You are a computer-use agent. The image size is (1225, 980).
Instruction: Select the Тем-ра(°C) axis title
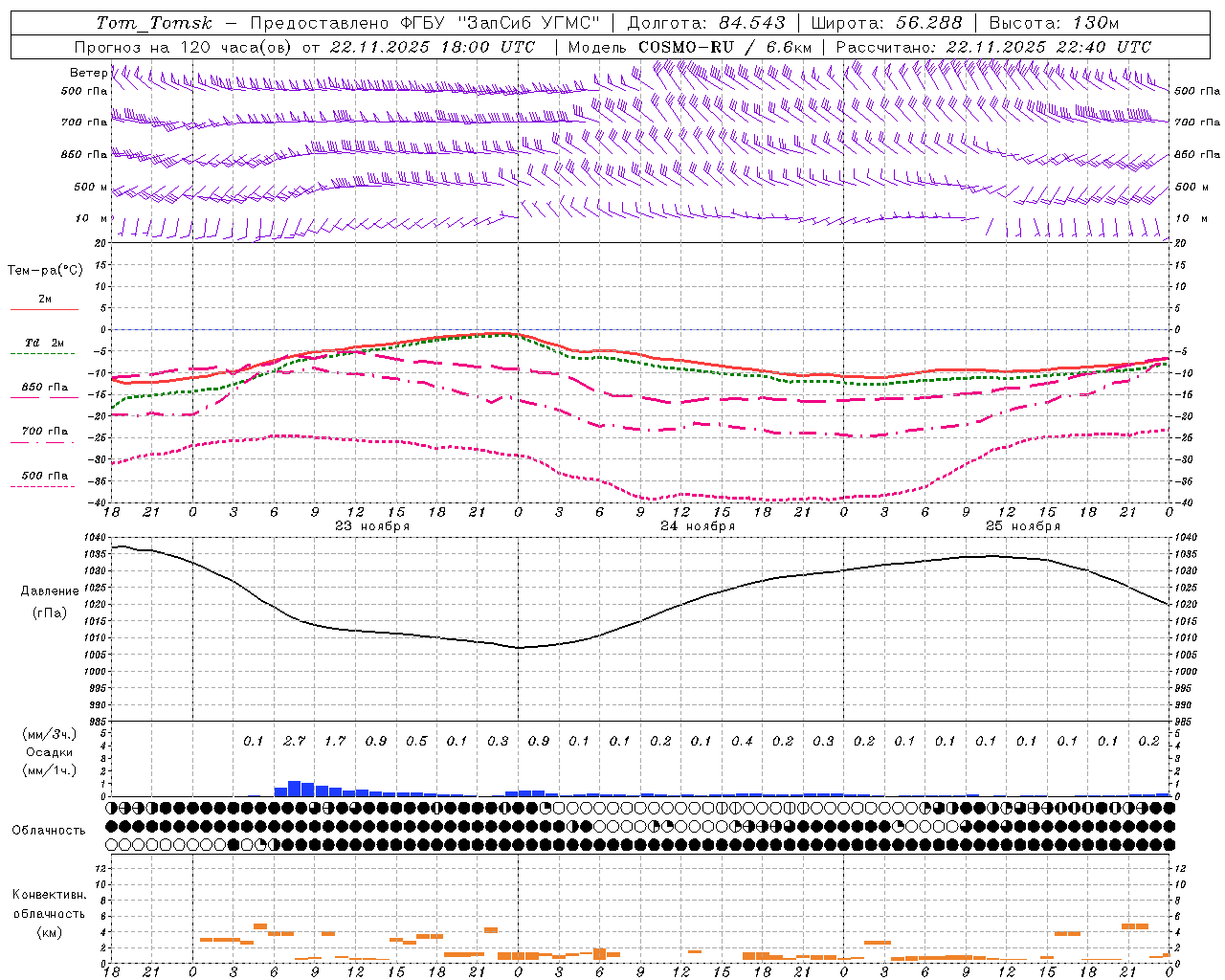pyautogui.click(x=45, y=271)
